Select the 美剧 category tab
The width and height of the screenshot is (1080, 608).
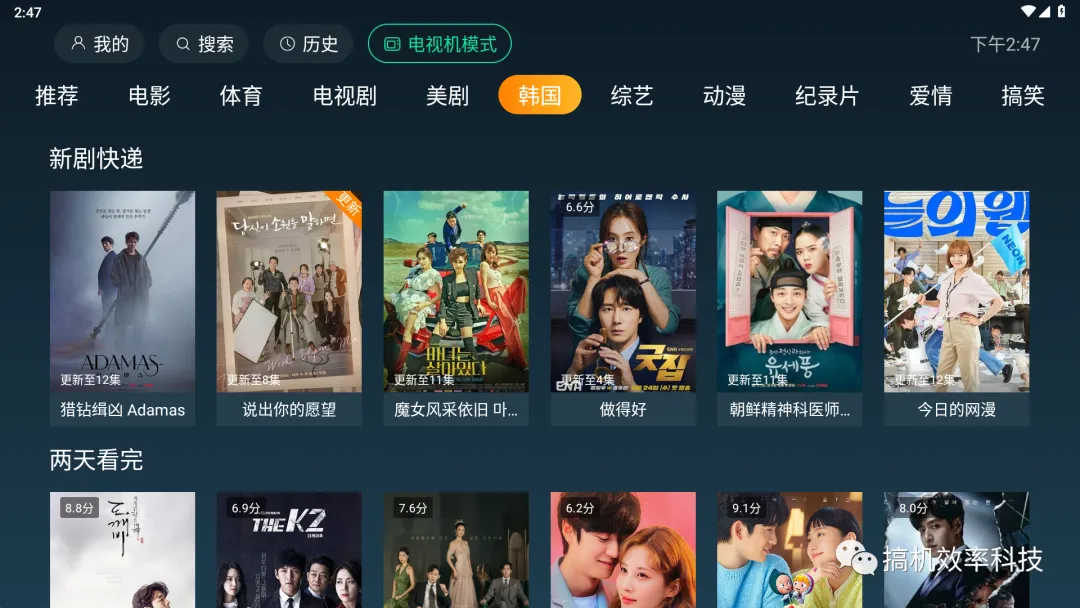tap(447, 95)
